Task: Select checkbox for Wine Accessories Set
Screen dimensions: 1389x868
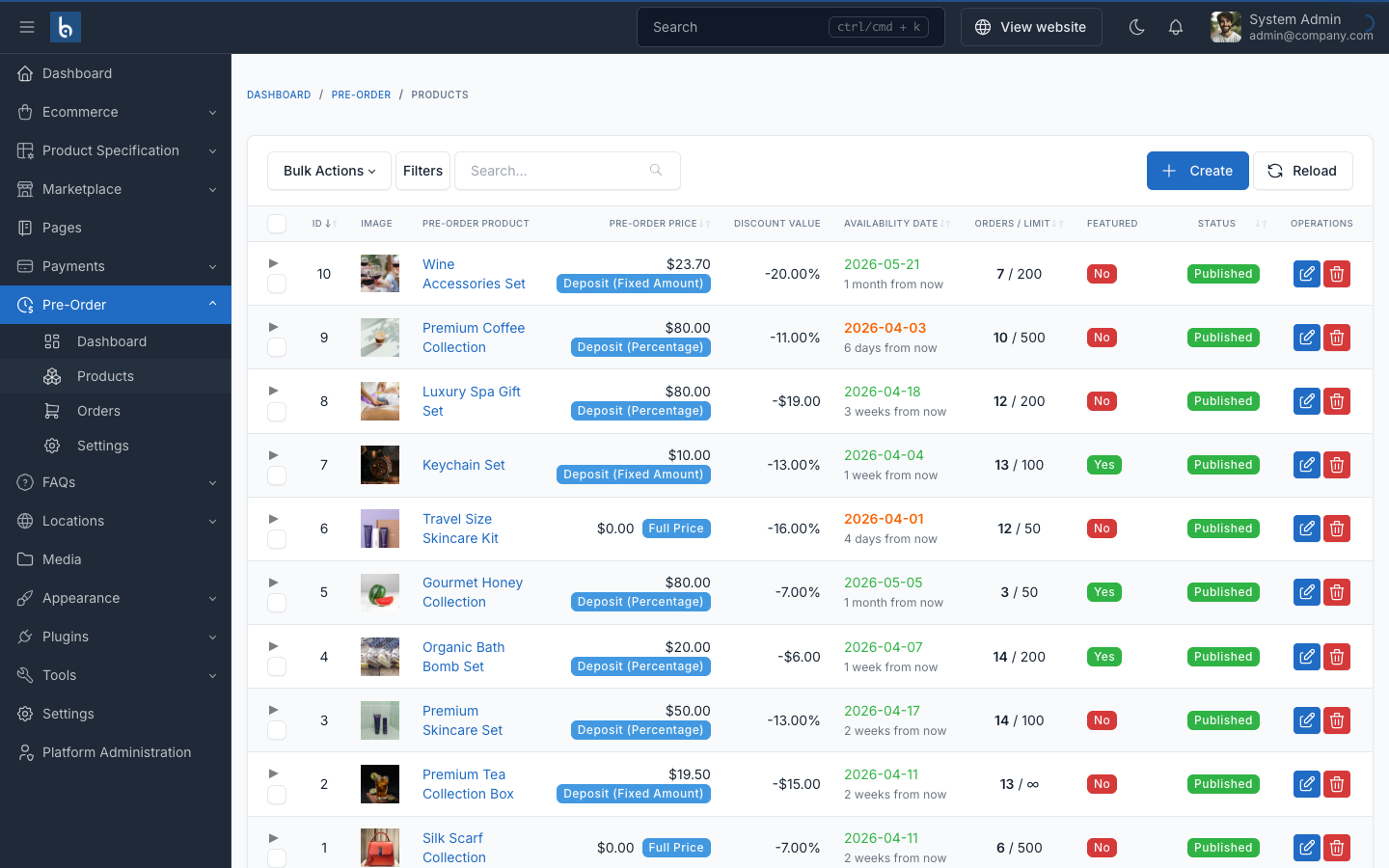Action: 277,284
